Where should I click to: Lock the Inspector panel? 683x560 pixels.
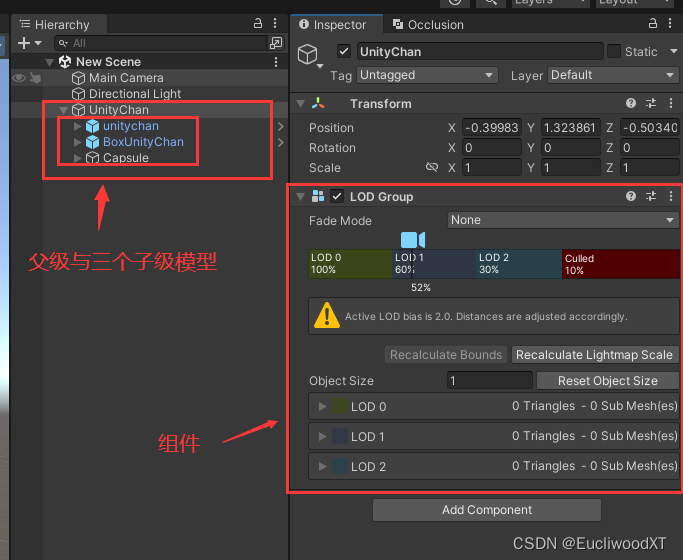click(653, 23)
